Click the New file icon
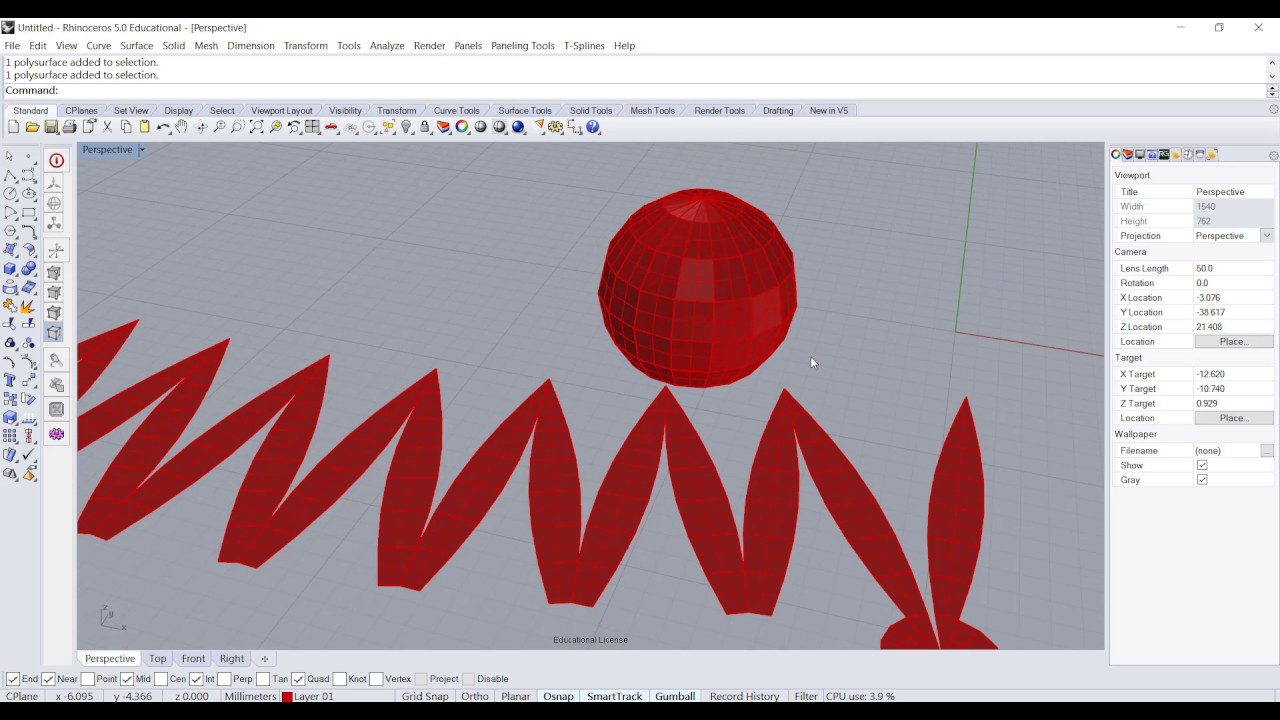This screenshot has width=1280, height=720. [13, 127]
